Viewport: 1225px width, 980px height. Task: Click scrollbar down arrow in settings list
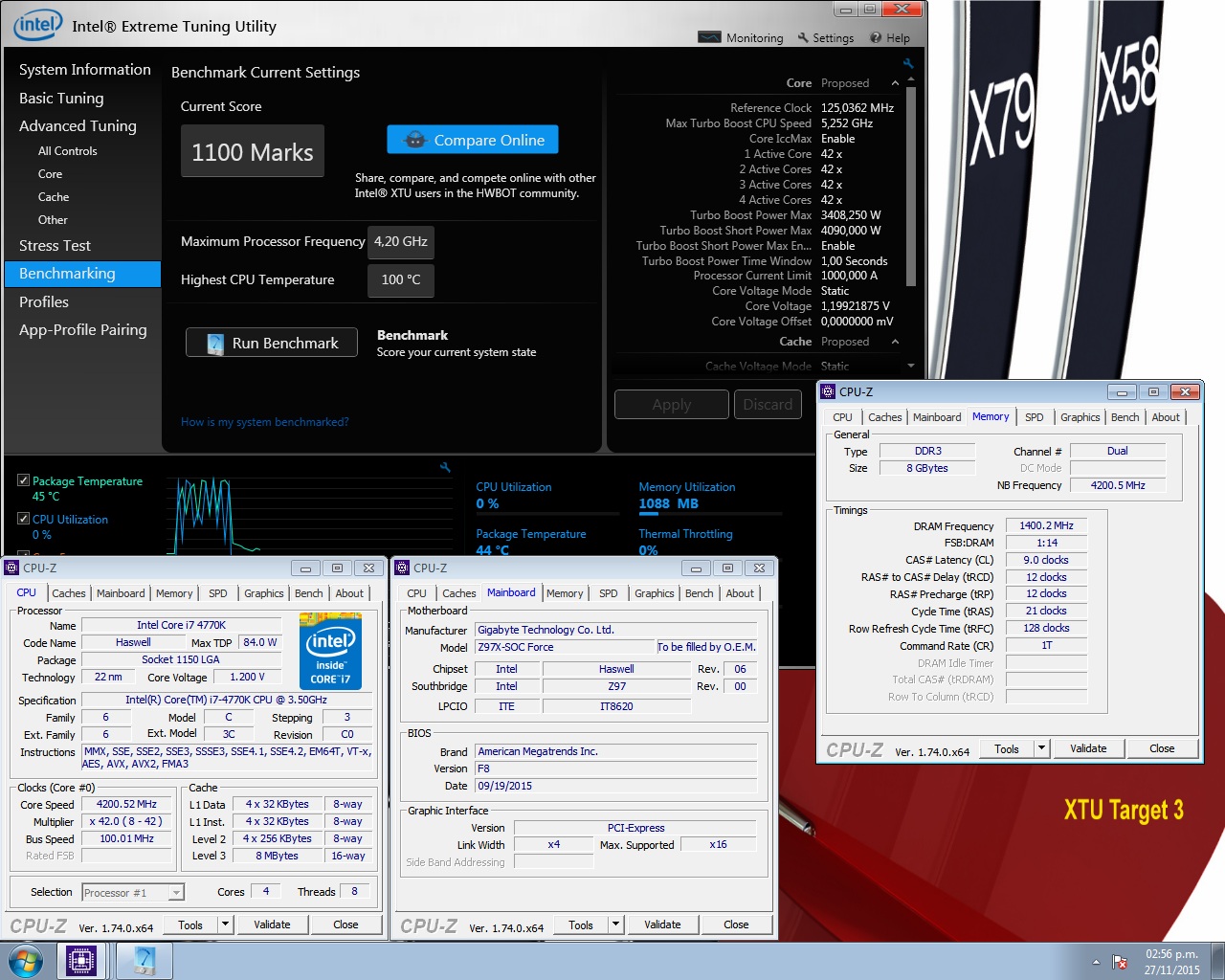[910, 366]
